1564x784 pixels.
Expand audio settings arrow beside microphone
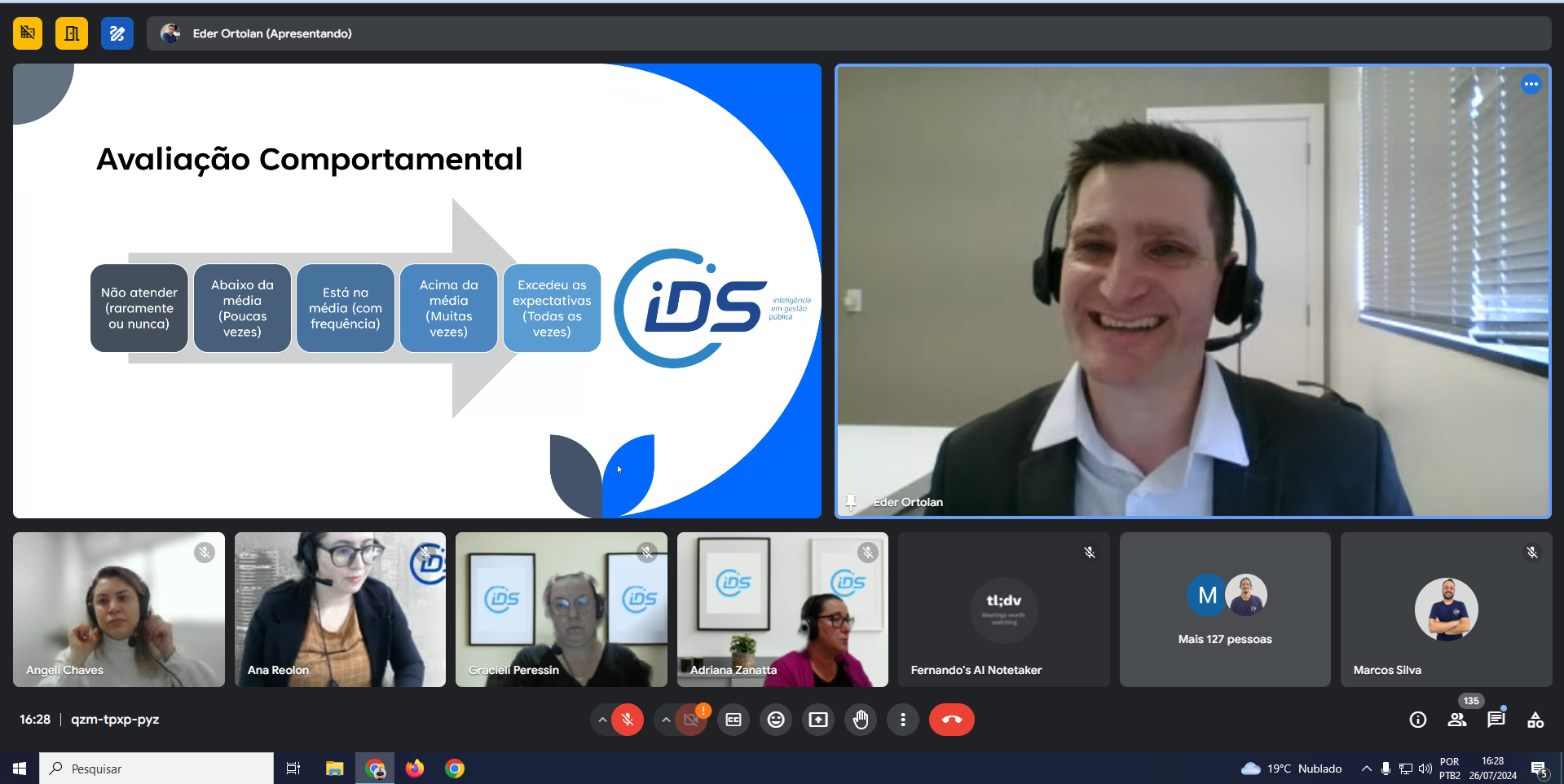tap(602, 720)
